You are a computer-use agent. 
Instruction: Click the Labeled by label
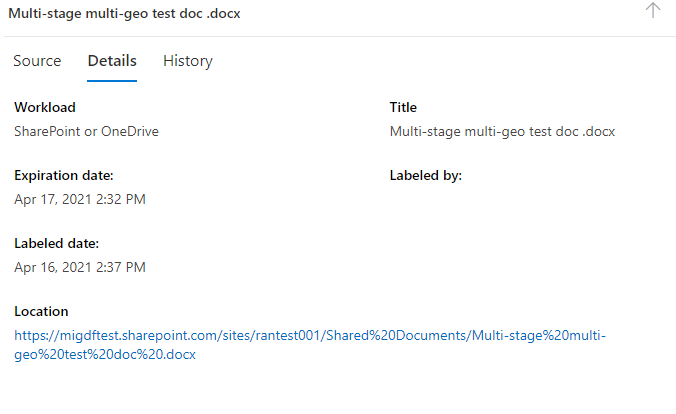[426, 175]
